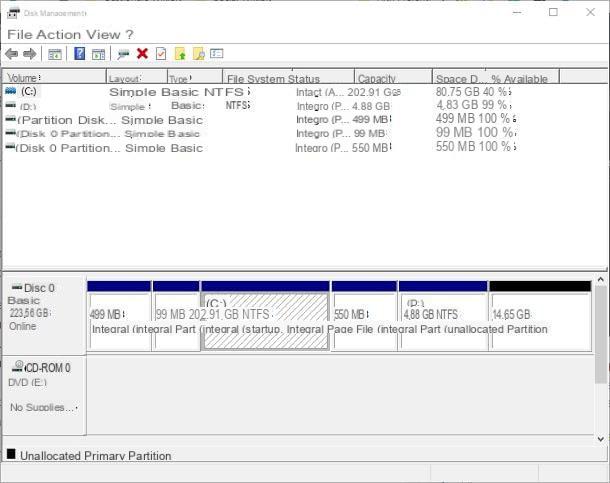Click the CD-ROM 0 disc icon

[18, 366]
